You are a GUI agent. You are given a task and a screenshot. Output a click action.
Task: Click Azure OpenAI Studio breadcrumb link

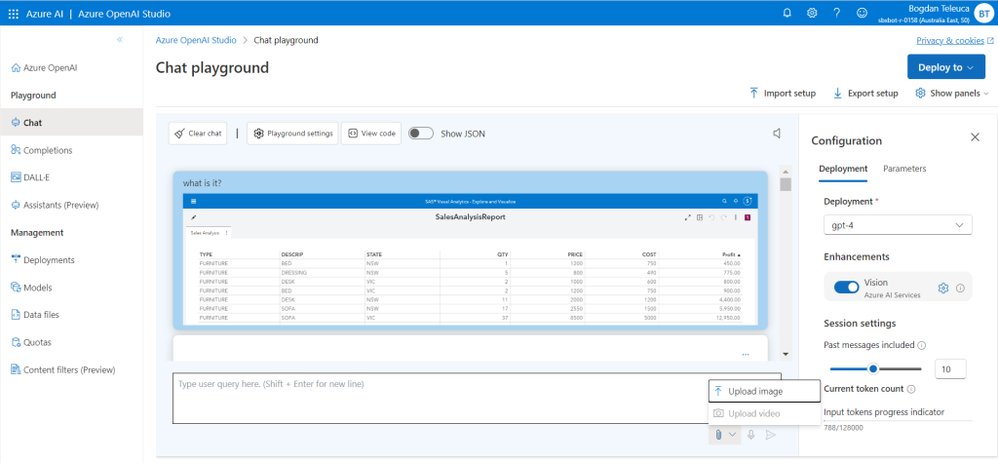pyautogui.click(x=196, y=40)
